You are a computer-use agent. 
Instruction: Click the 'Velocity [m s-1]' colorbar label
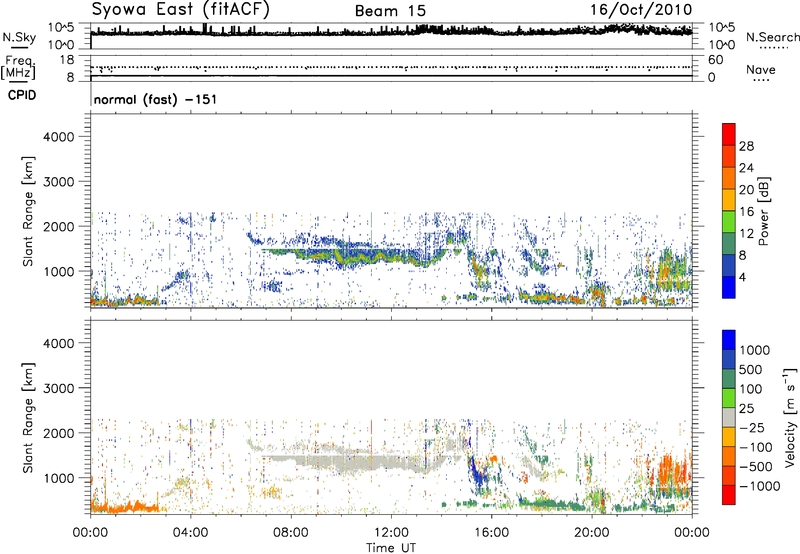[x=790, y=417]
